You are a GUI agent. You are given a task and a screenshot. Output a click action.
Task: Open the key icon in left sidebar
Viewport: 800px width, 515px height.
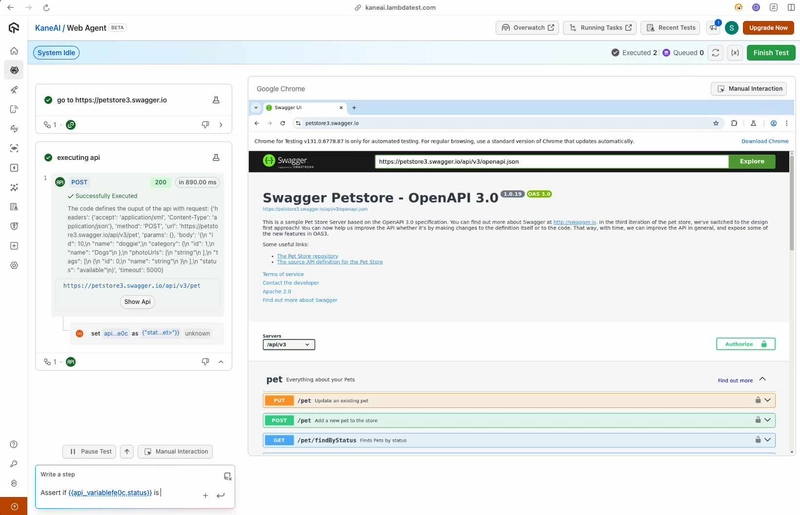(x=14, y=463)
